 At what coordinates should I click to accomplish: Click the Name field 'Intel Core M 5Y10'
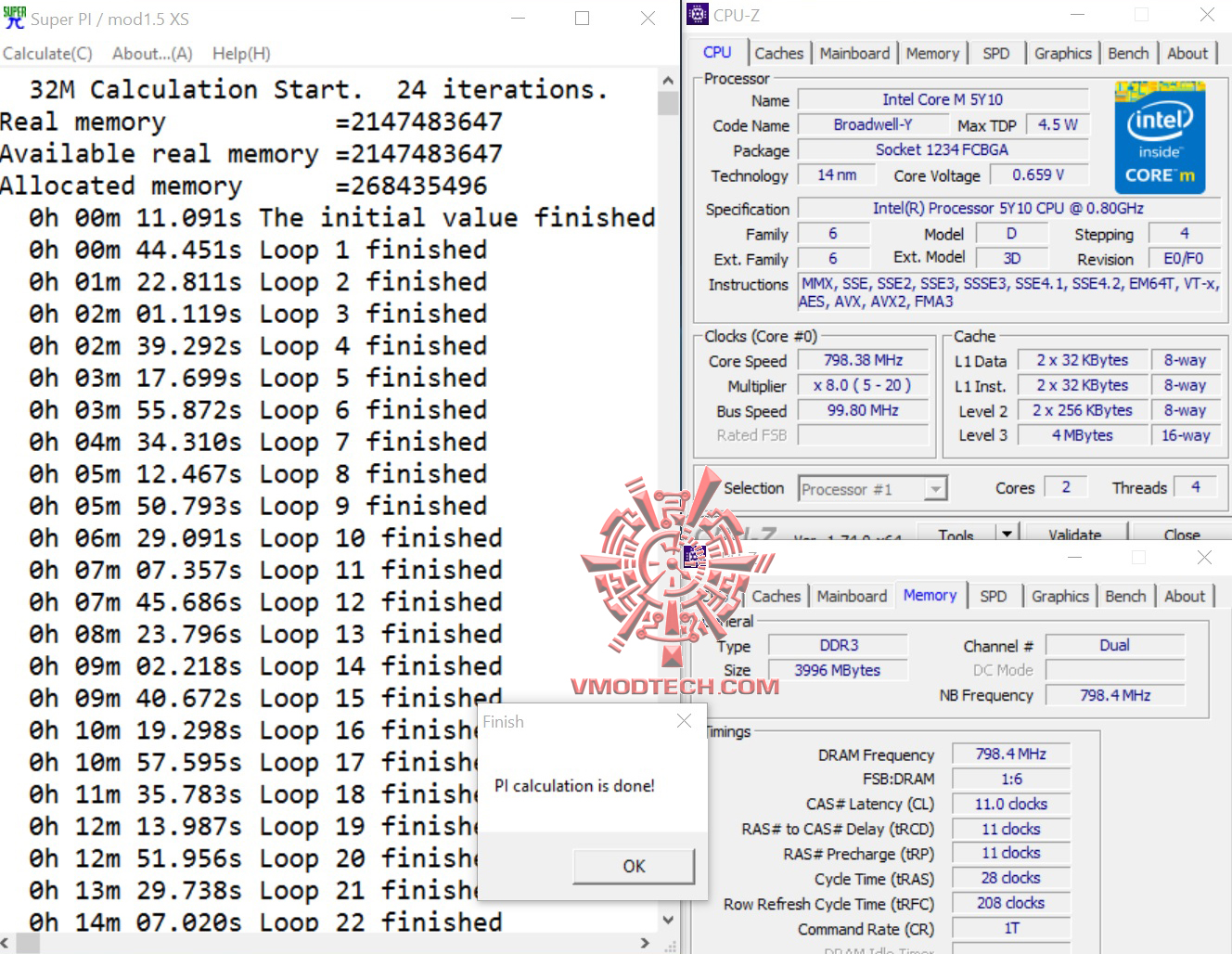tap(943, 99)
